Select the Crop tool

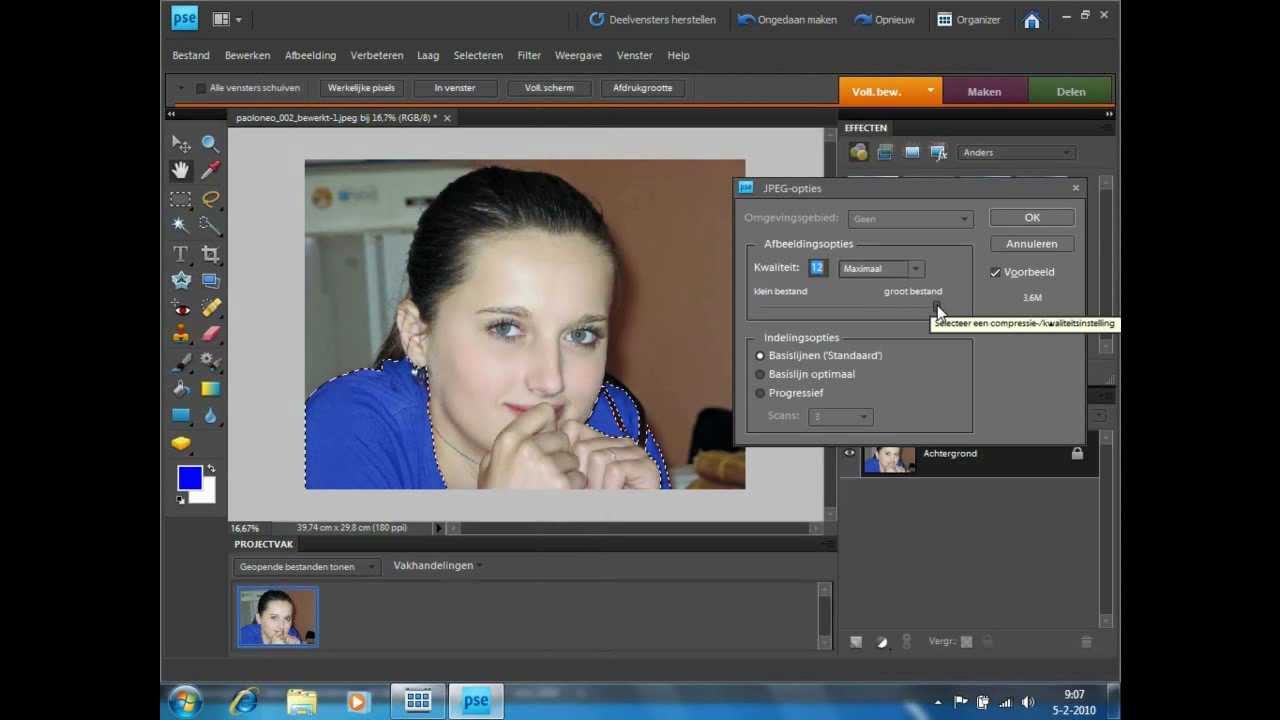click(x=210, y=253)
